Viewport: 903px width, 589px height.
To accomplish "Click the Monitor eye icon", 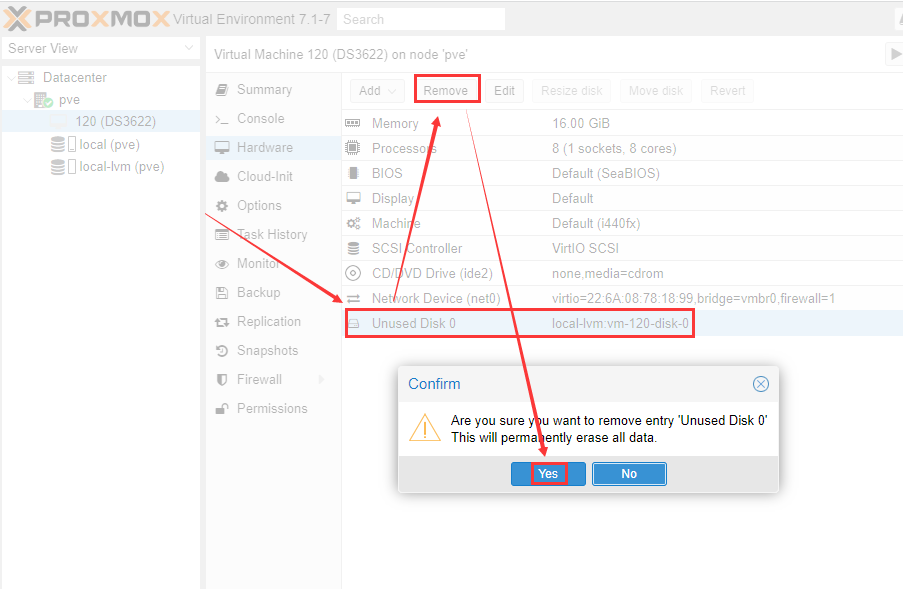I will coord(222,264).
